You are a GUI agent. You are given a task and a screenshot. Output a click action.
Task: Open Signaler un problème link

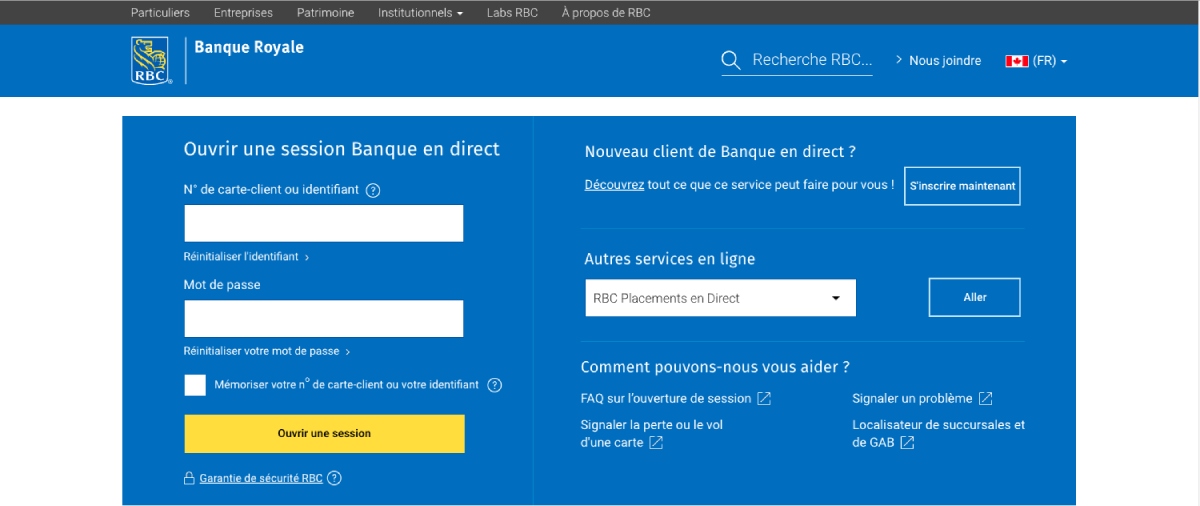click(x=912, y=398)
